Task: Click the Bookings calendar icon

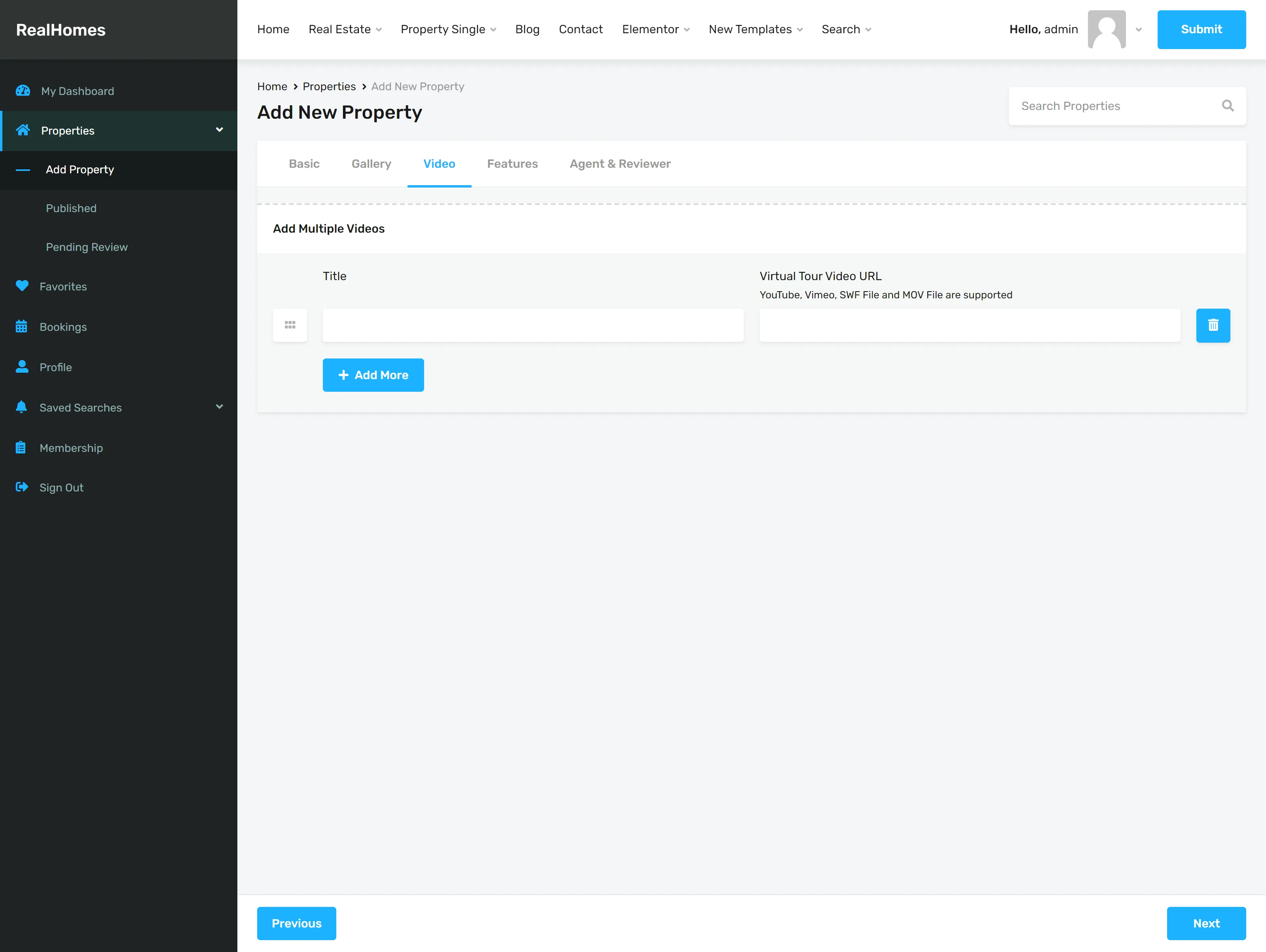Action: (x=21, y=326)
